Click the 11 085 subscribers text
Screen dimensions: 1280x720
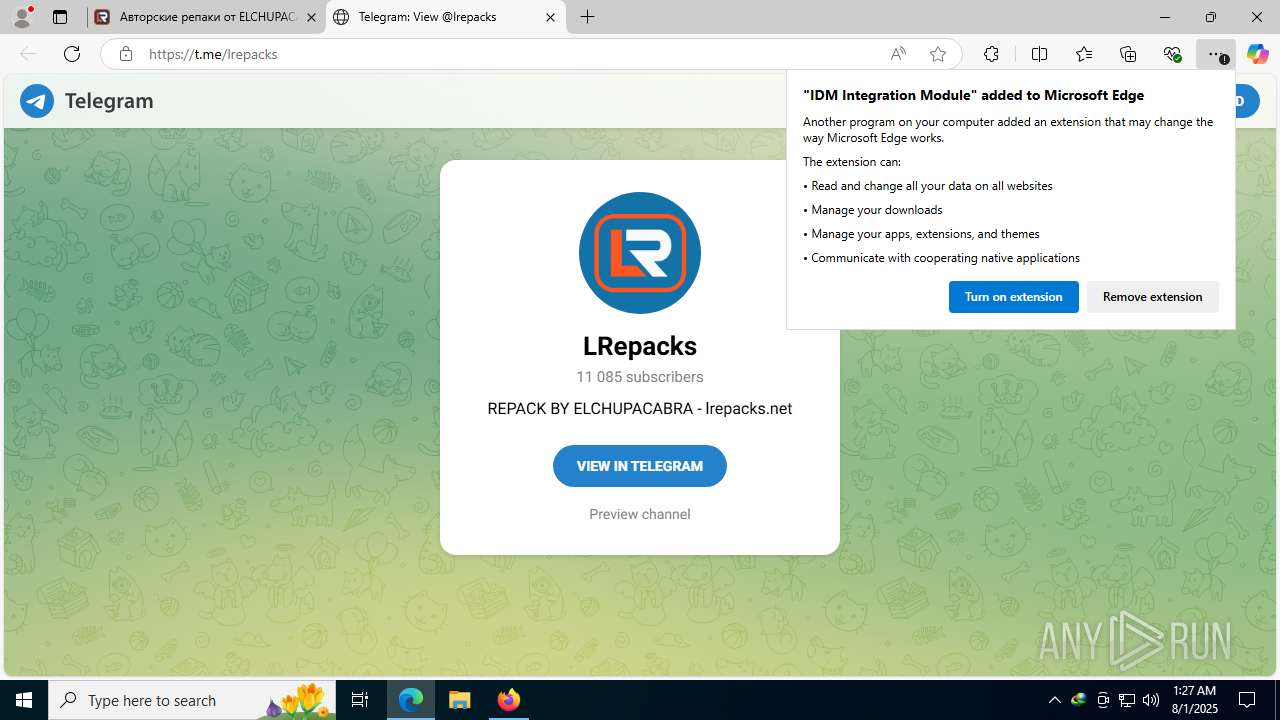click(x=640, y=377)
